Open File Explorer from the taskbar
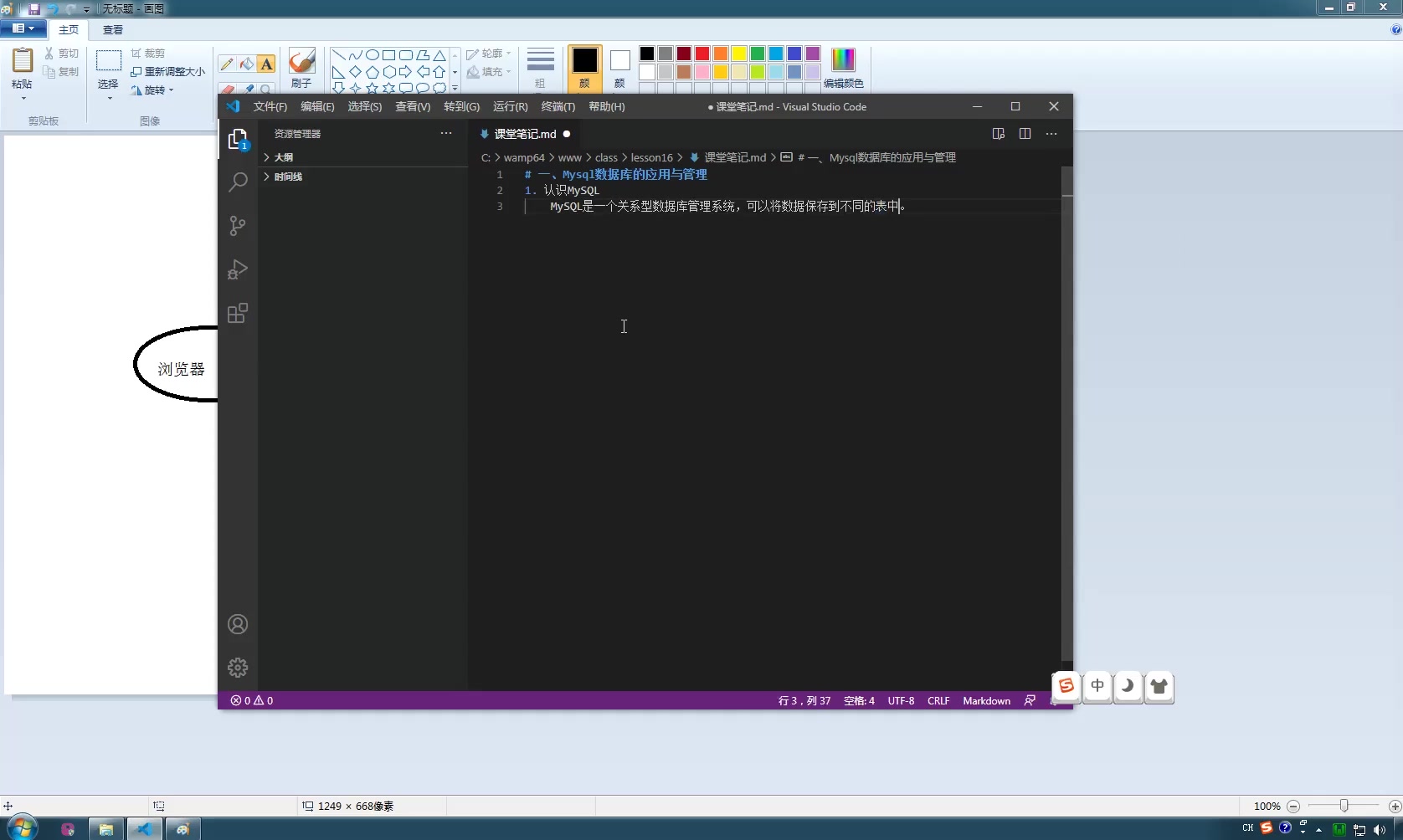Image resolution: width=1403 pixels, height=840 pixels. tap(106, 829)
